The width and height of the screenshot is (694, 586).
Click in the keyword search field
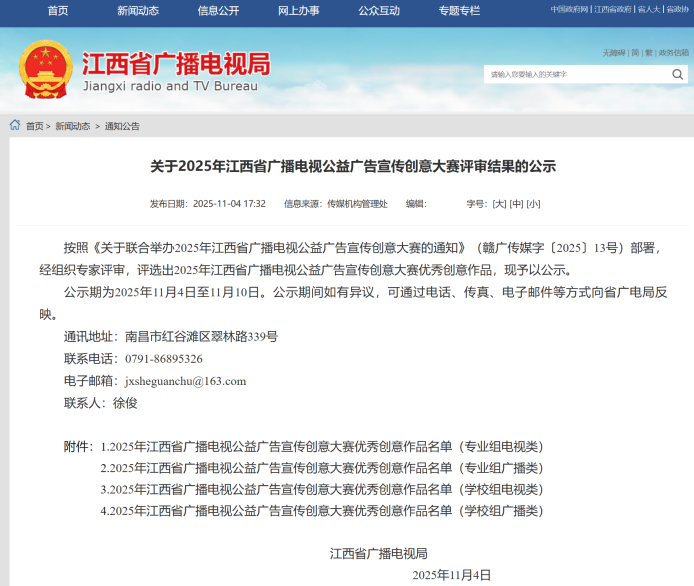(575, 74)
